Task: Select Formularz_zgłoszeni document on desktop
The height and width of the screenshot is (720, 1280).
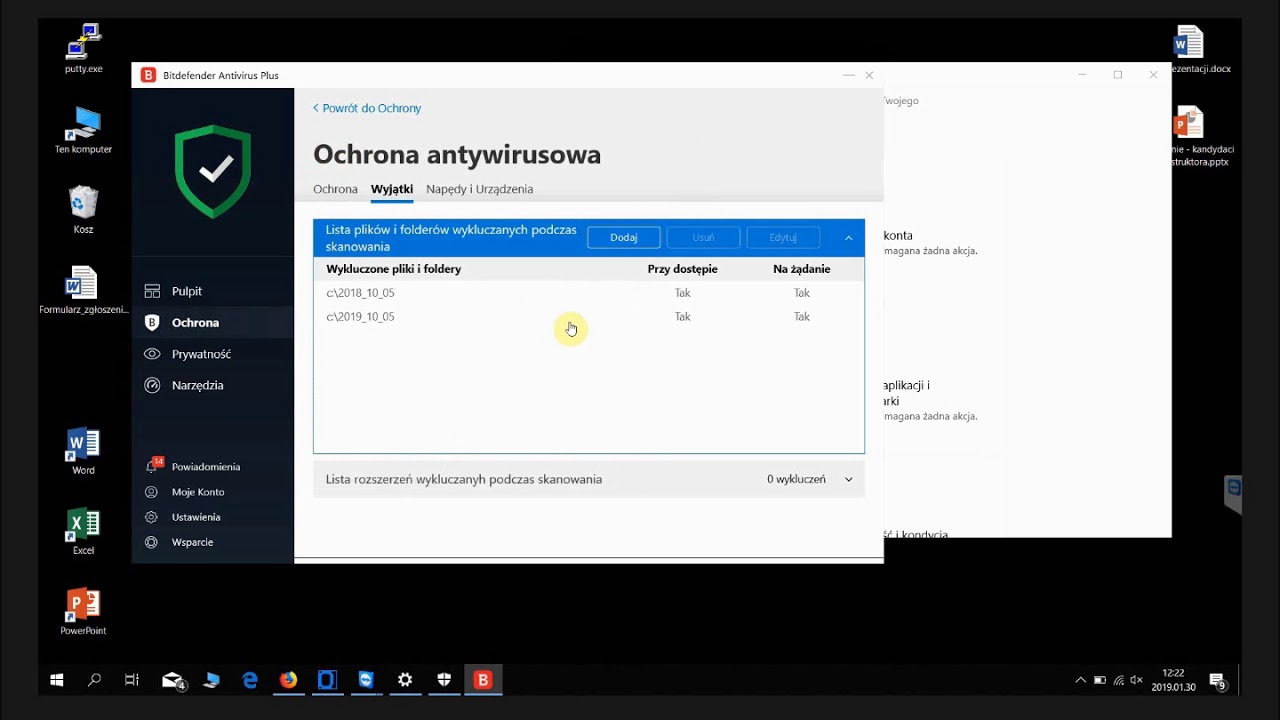Action: pos(83,290)
